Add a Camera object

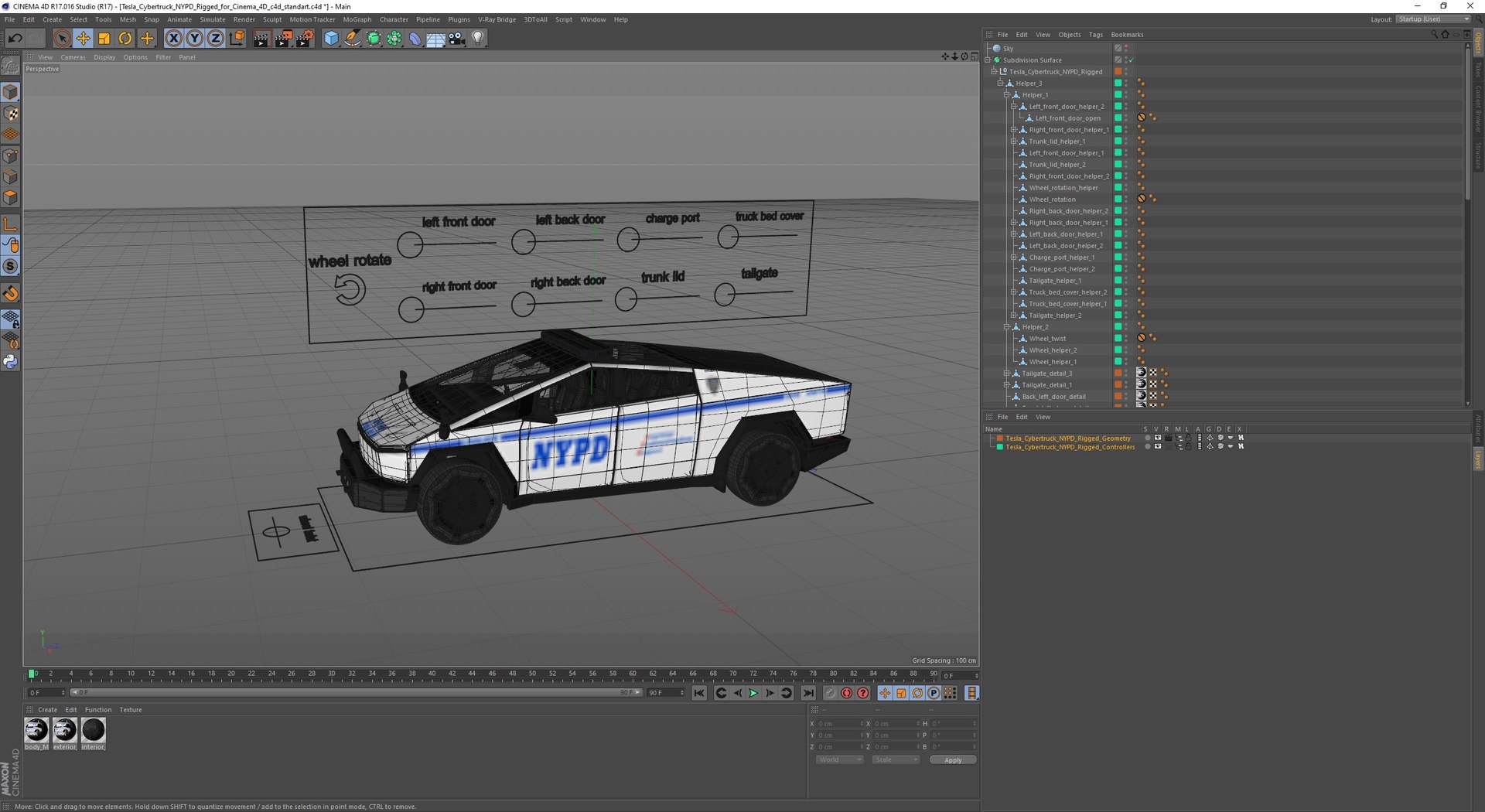point(456,38)
